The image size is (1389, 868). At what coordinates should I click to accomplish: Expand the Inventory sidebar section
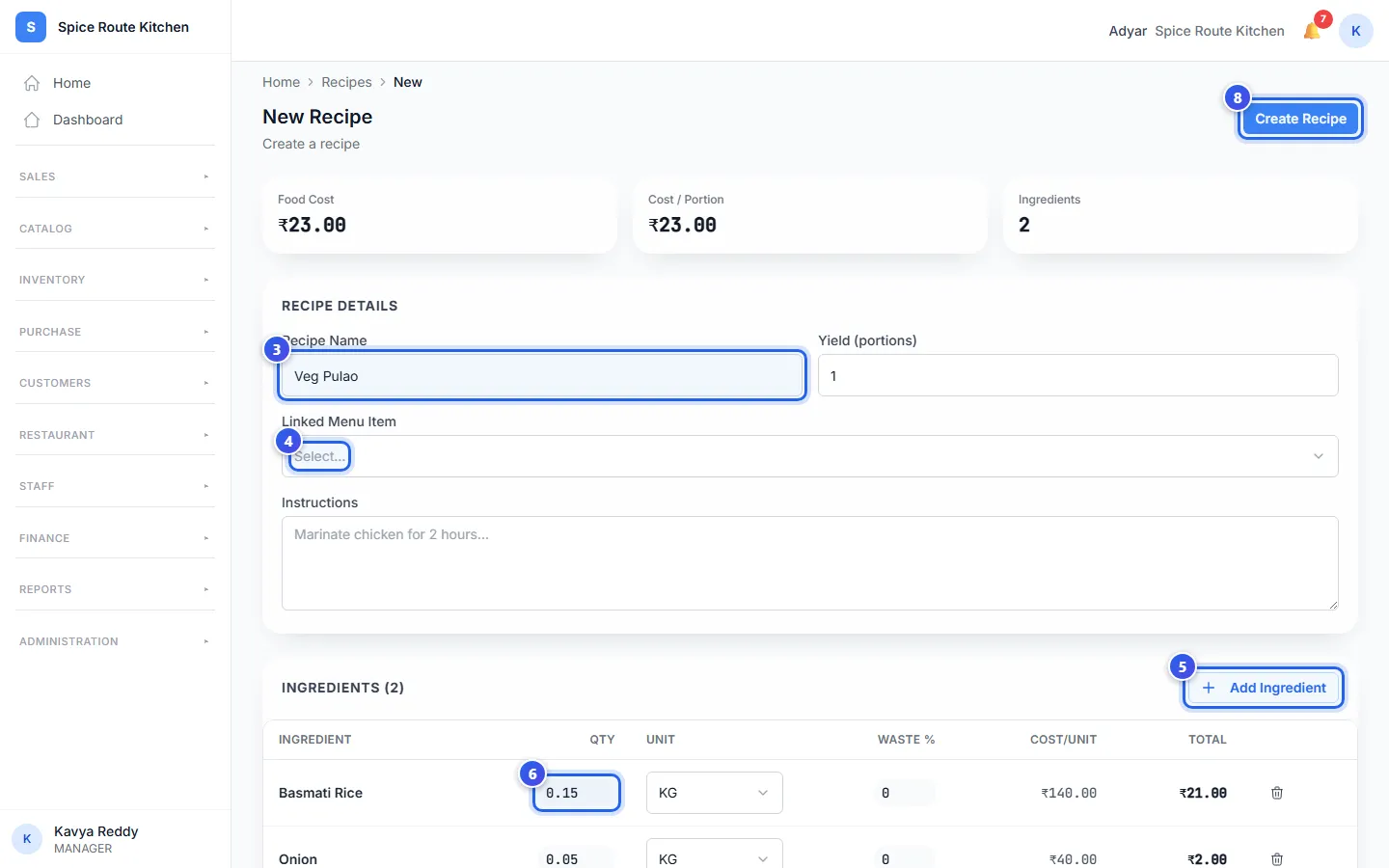point(115,280)
